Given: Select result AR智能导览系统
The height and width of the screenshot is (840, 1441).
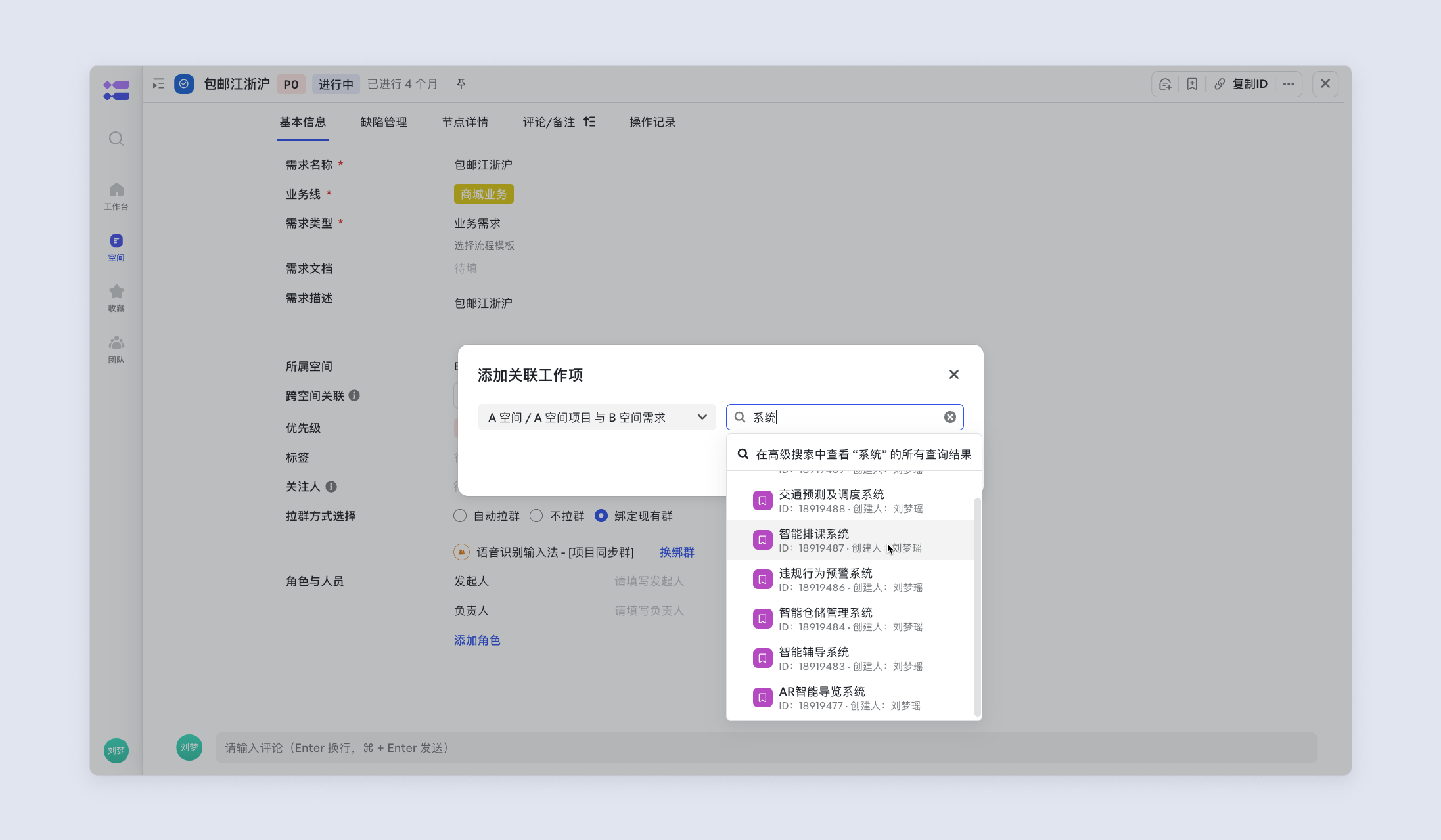Looking at the screenshot, I should [850, 698].
